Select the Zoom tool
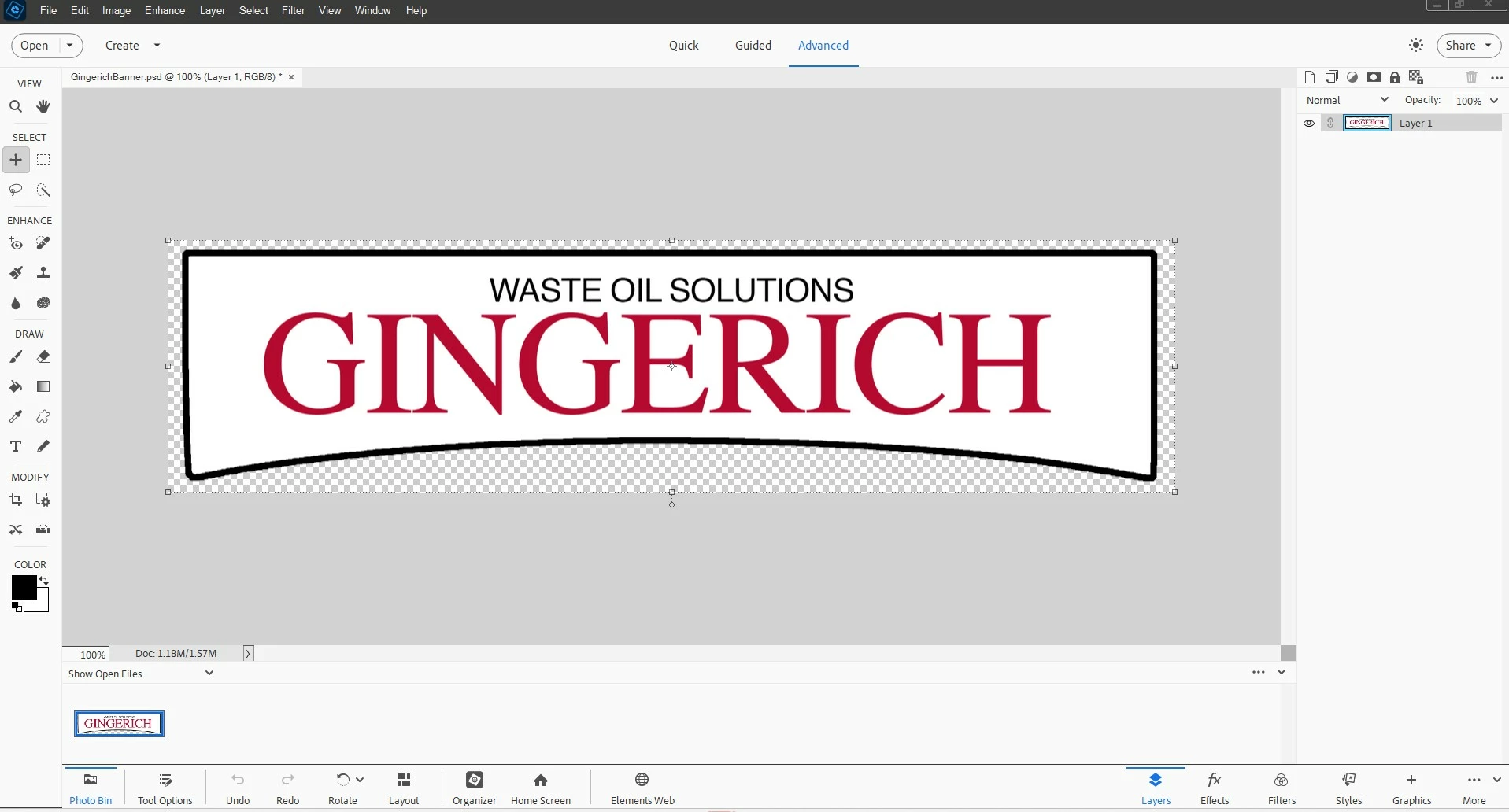This screenshot has width=1509, height=812. (16, 106)
